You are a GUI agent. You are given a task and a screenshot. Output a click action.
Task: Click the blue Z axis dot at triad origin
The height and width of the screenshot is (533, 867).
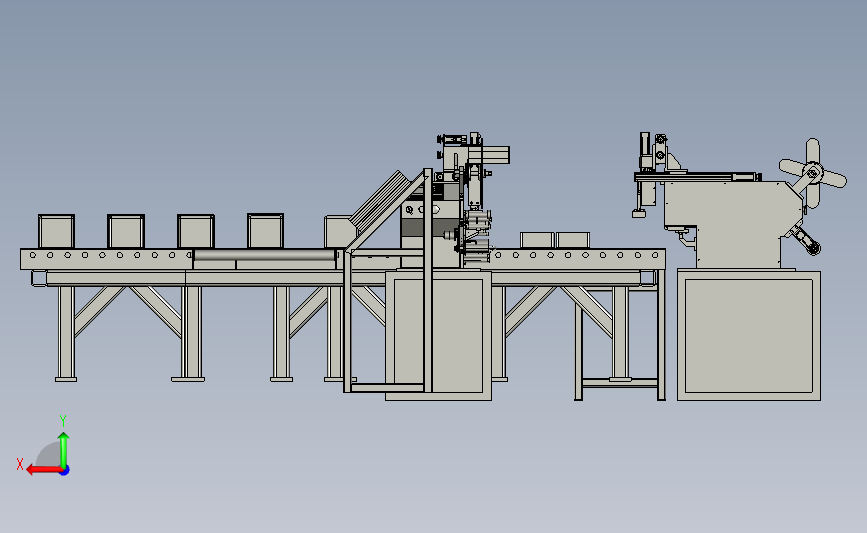65,471
